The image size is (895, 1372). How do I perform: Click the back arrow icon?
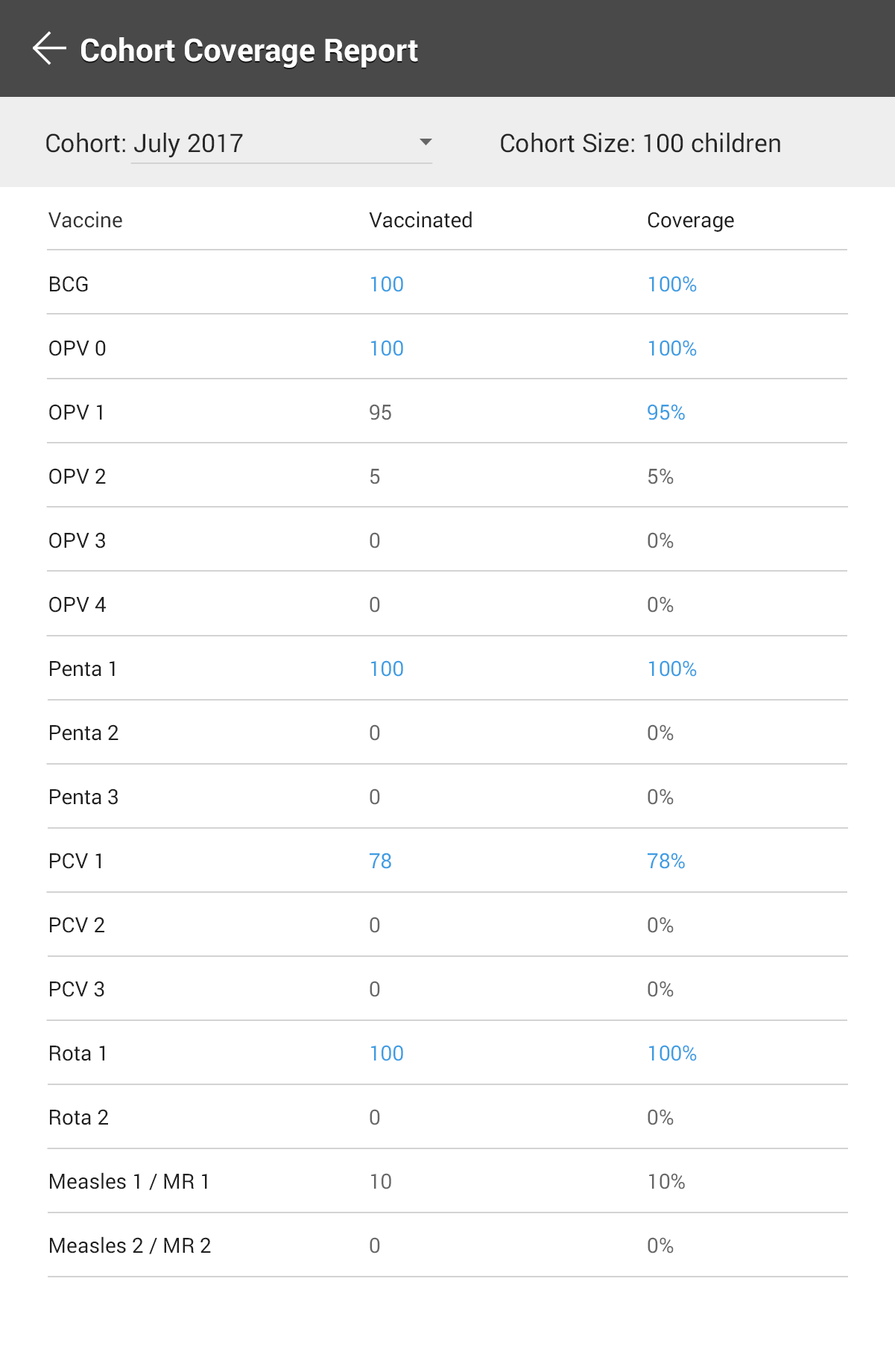click(x=48, y=48)
